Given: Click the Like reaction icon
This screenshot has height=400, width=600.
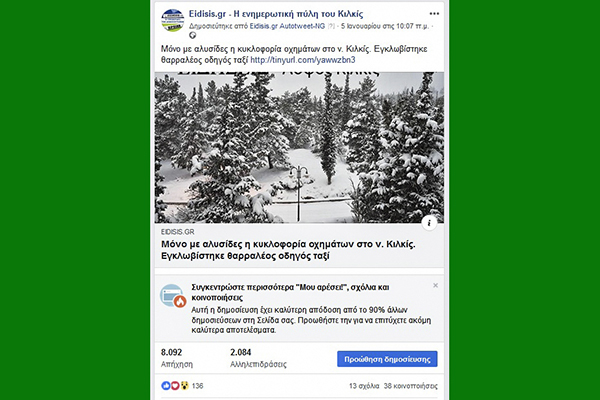Looking at the screenshot, I should pos(165,385).
